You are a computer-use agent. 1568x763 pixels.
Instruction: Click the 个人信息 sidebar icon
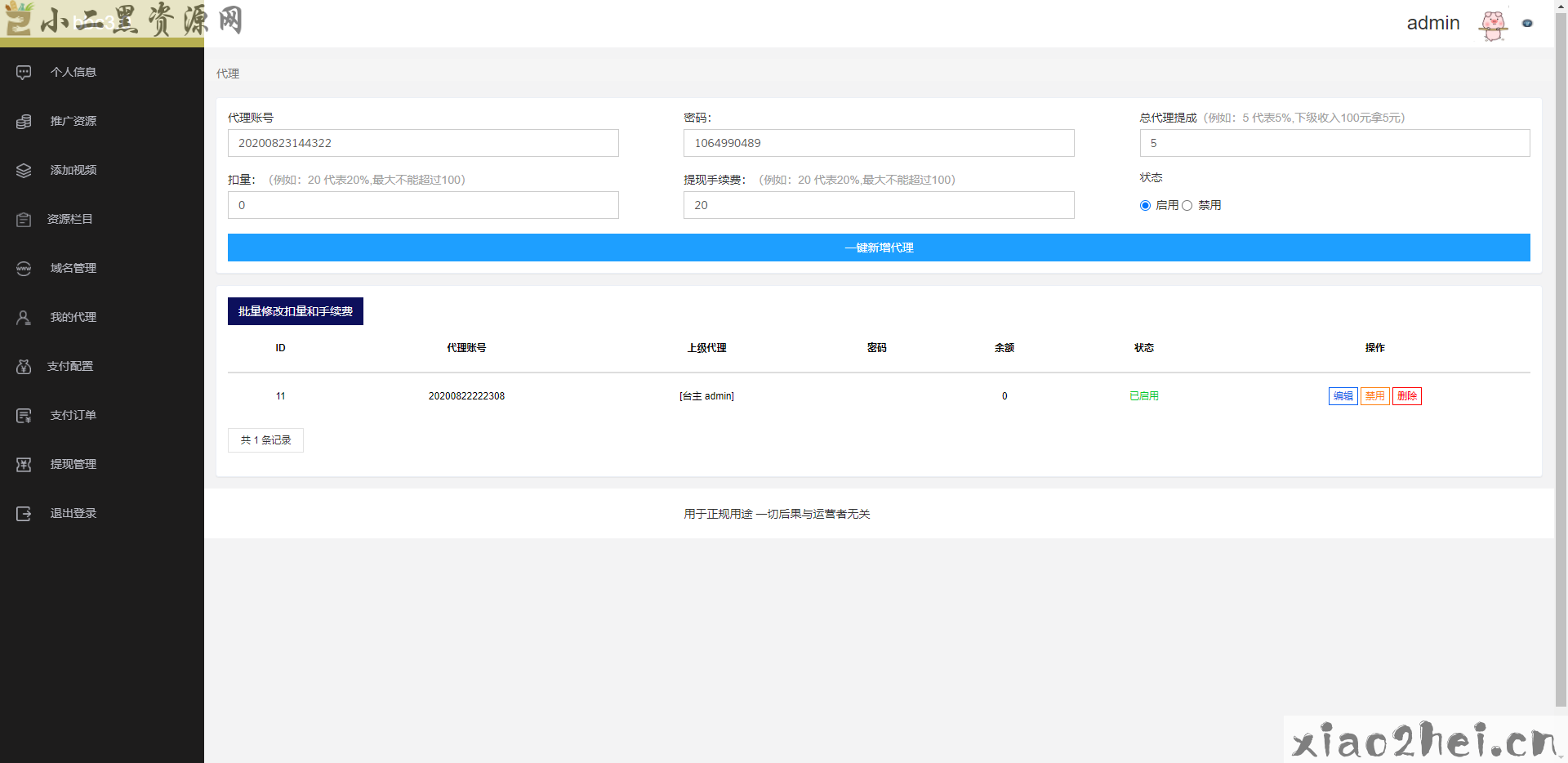24,73
